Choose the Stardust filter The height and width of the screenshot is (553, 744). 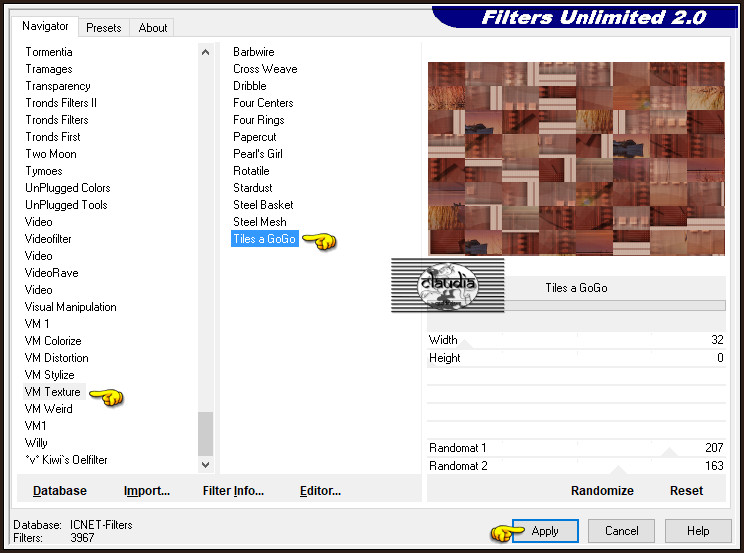(x=253, y=188)
